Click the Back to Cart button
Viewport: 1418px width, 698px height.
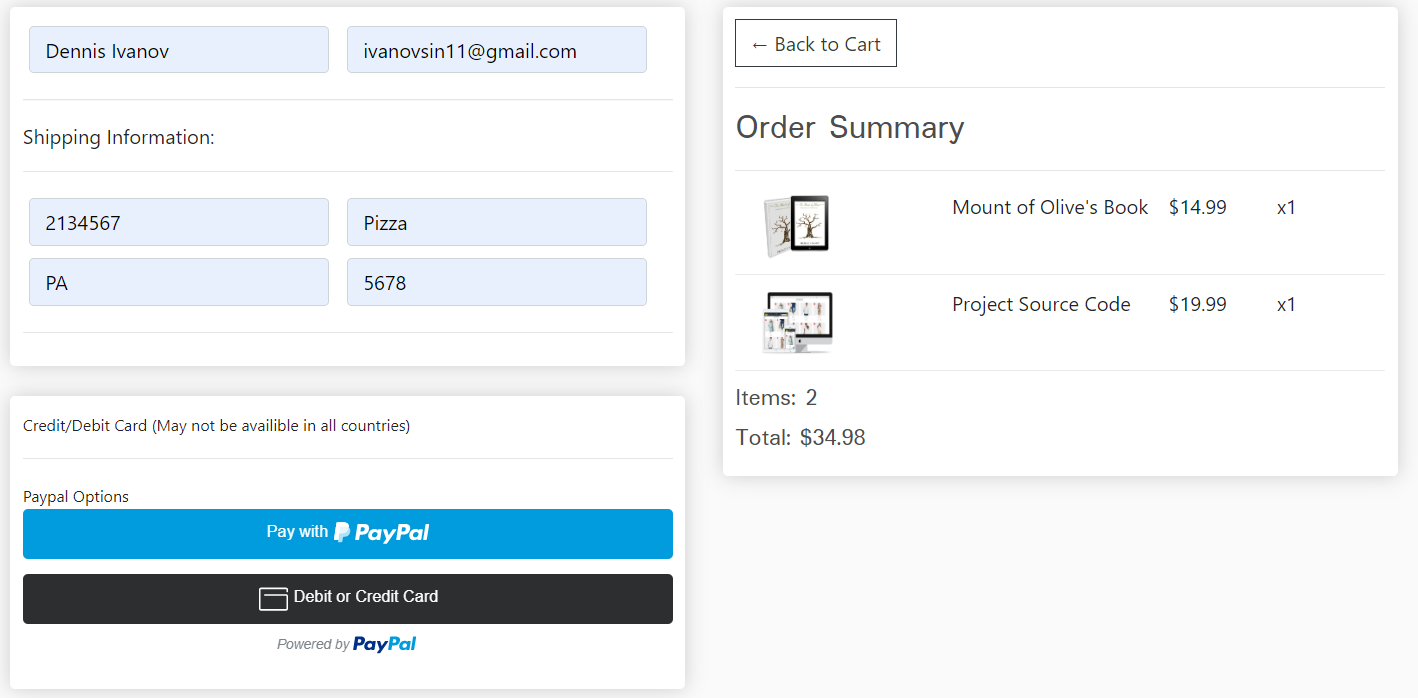pos(816,43)
